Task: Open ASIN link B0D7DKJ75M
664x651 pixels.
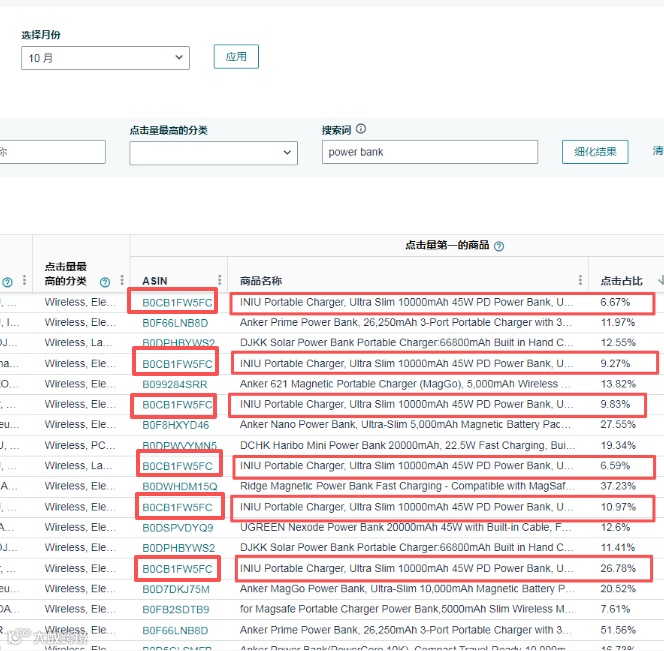Action: pos(176,590)
